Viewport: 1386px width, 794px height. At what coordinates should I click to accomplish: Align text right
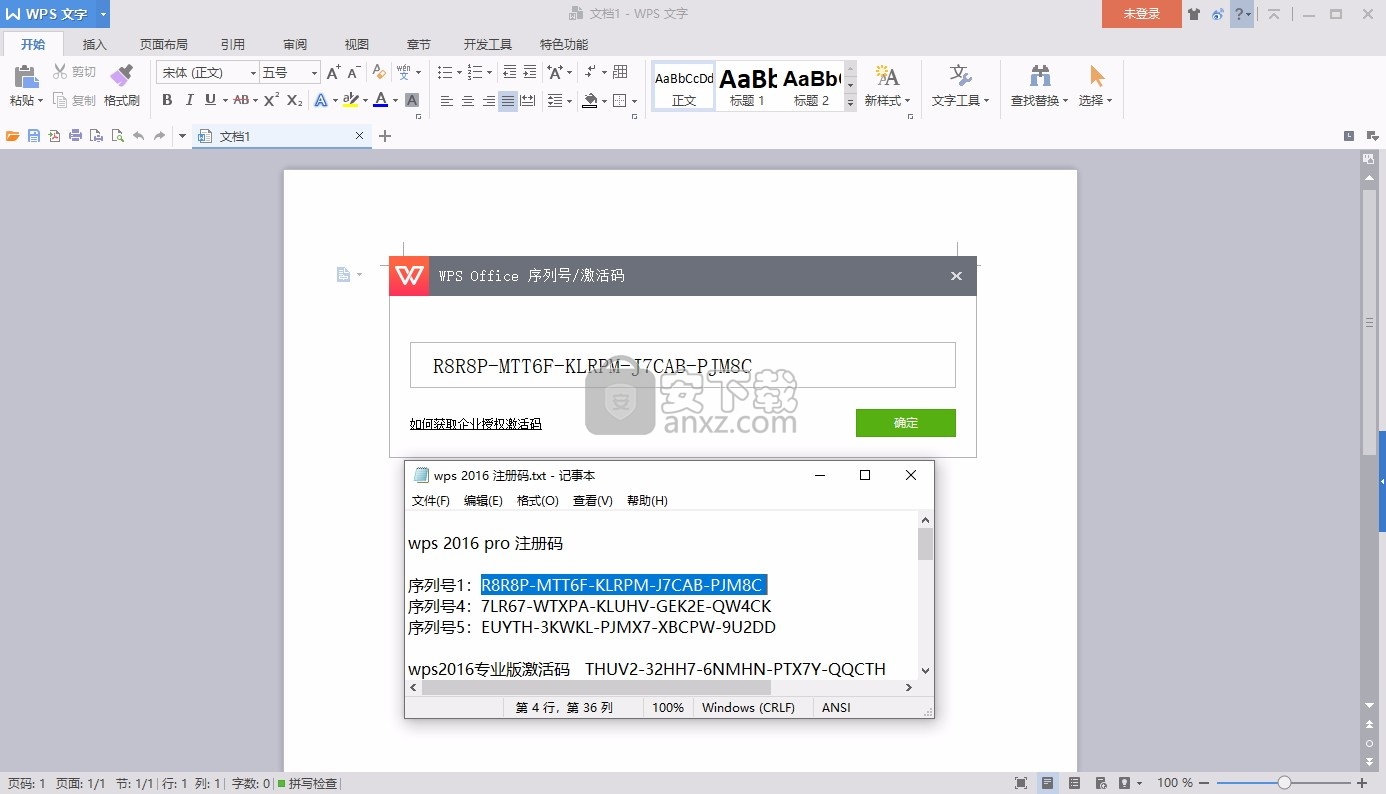click(489, 101)
